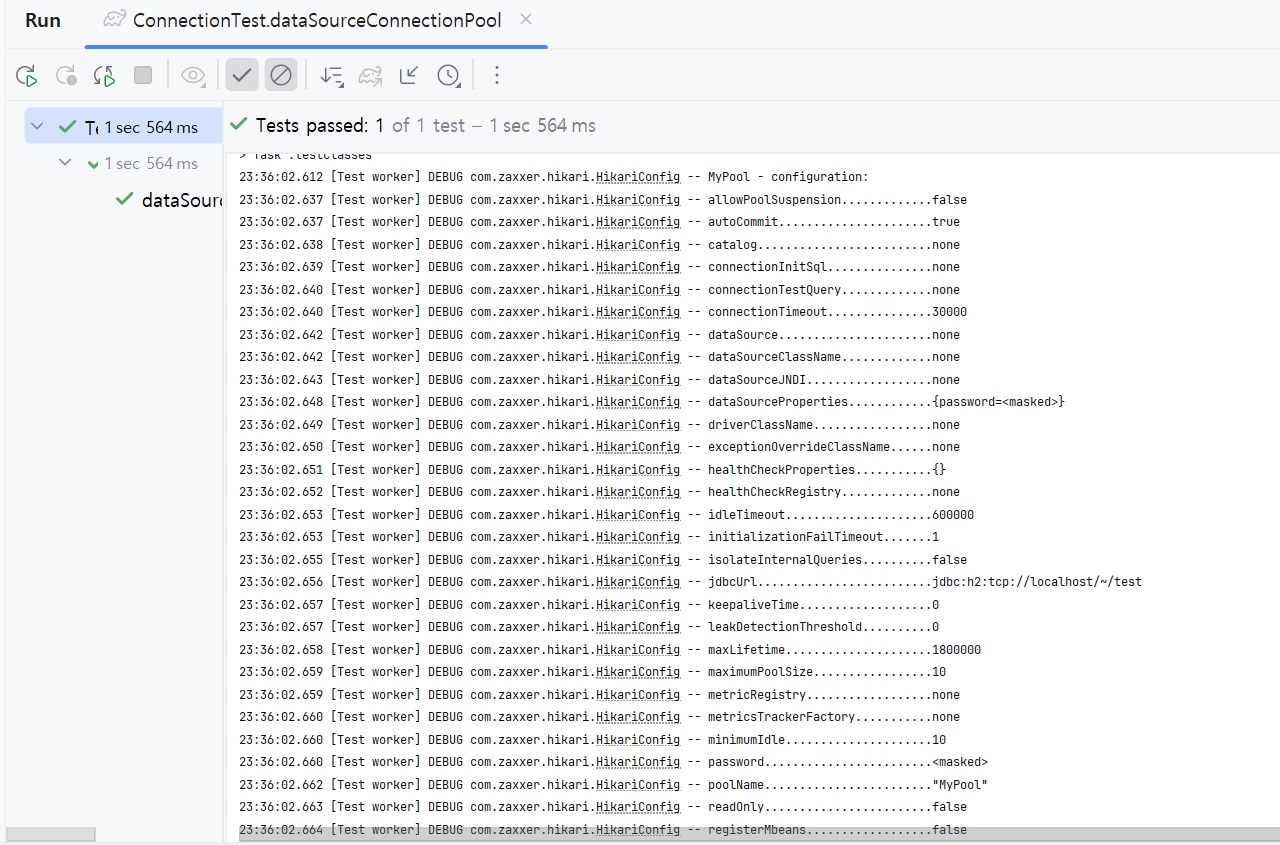1280x845 pixels.
Task: Click the jdbc:h2:tcp://localhost/~/test URL value
Action: [x=1037, y=582]
